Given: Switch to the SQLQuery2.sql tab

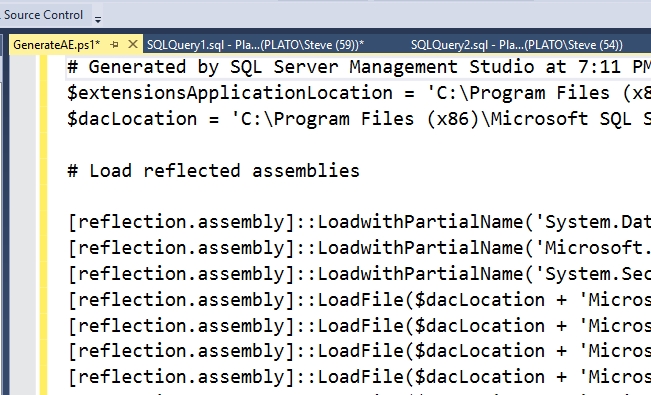Looking at the screenshot, I should 516,44.
